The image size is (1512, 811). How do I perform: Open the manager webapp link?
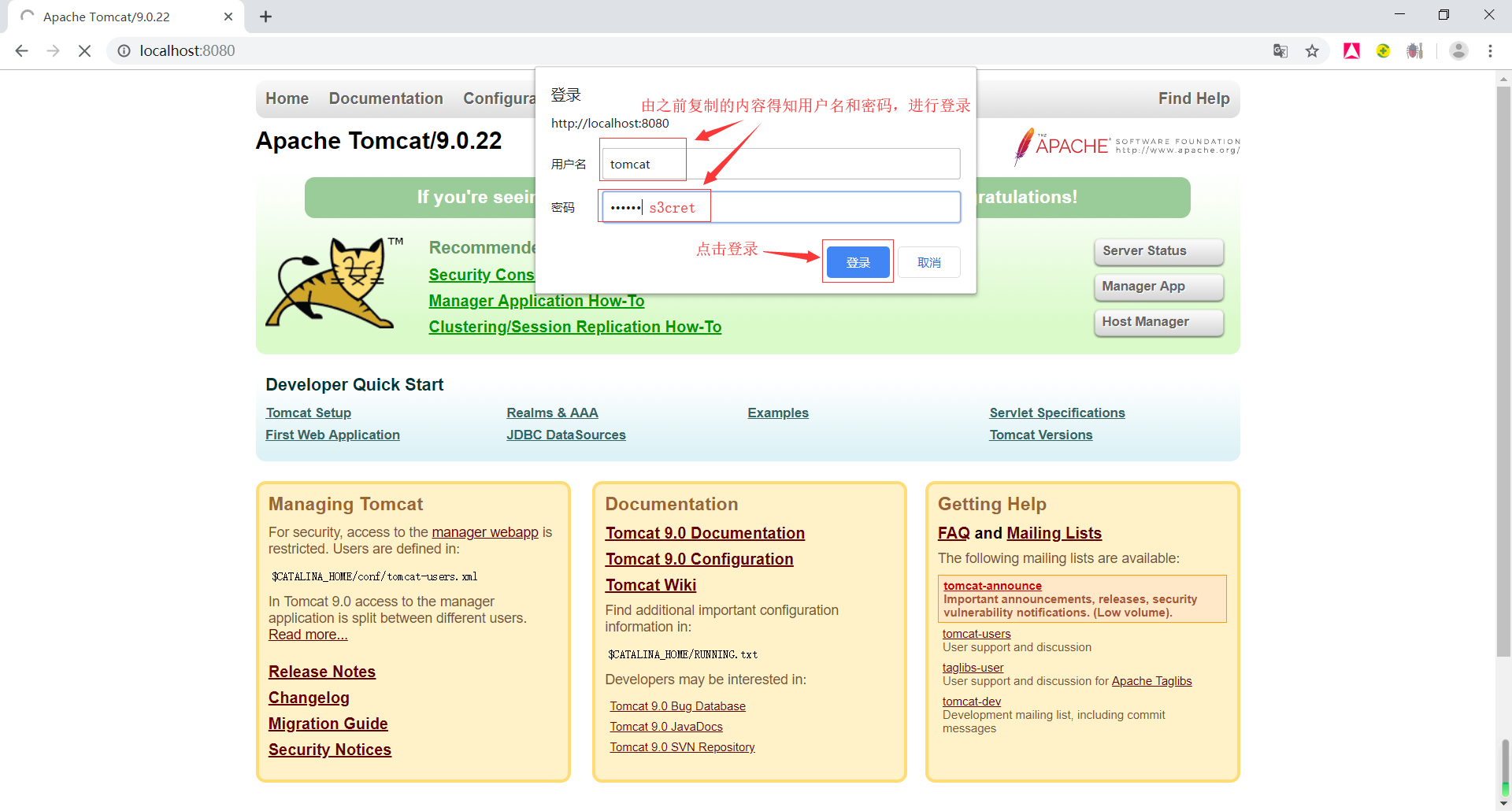(485, 532)
